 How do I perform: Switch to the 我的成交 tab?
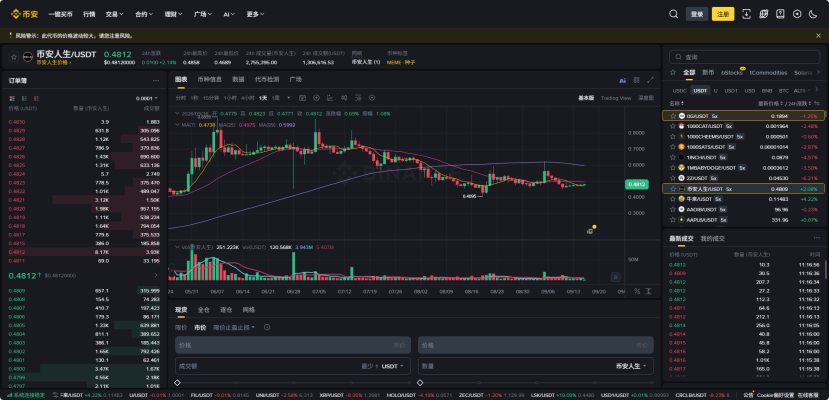pos(713,239)
